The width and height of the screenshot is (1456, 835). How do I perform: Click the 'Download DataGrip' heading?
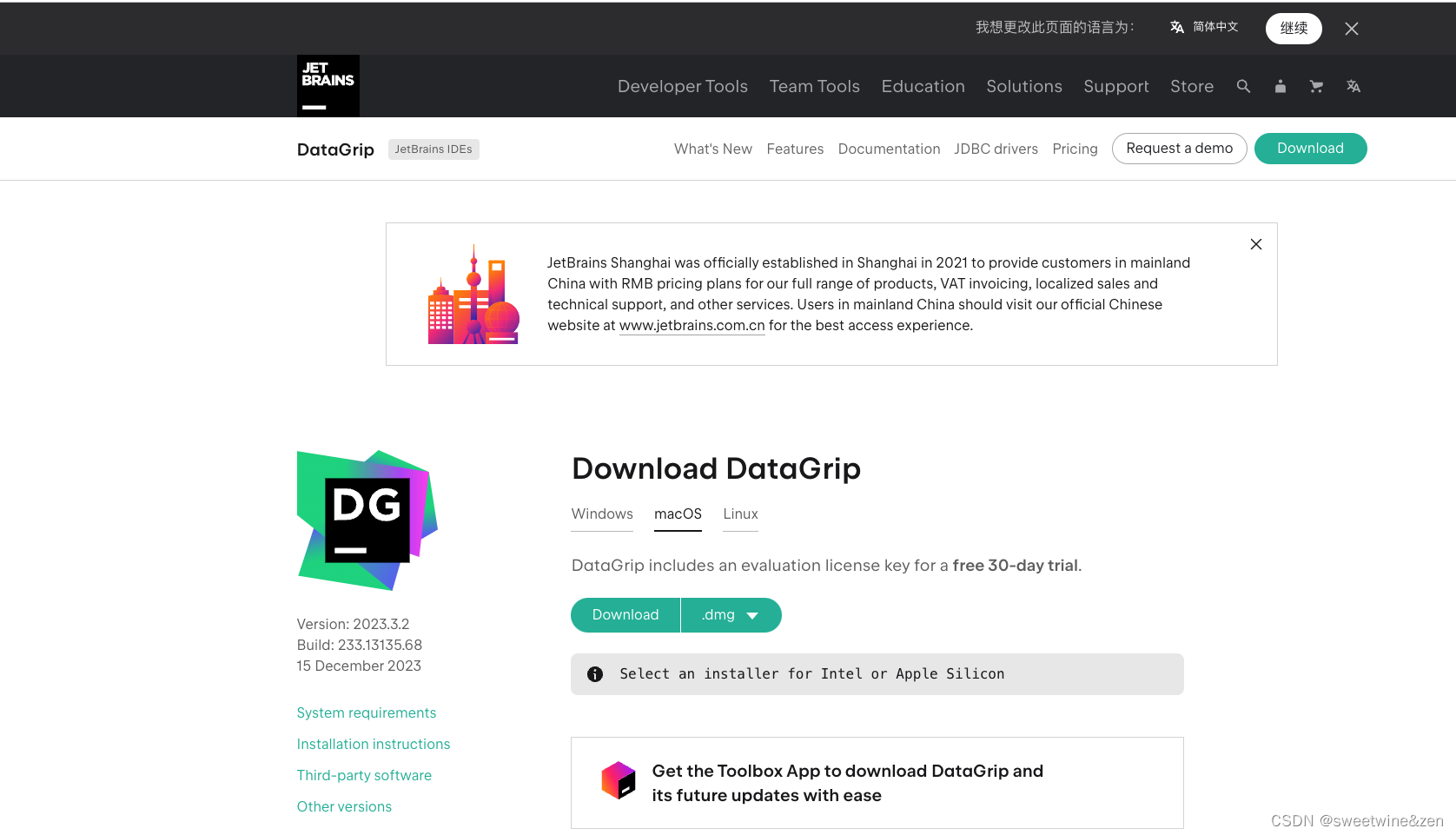coord(717,468)
